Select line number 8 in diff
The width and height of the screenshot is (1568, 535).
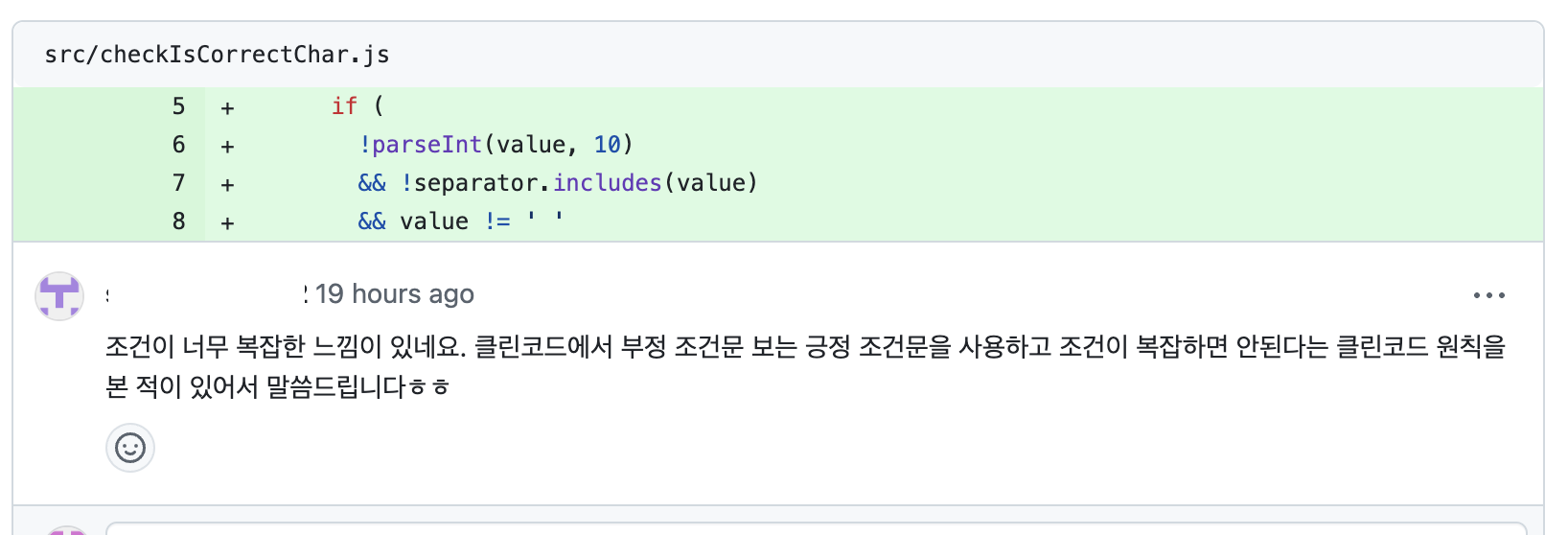click(x=178, y=221)
